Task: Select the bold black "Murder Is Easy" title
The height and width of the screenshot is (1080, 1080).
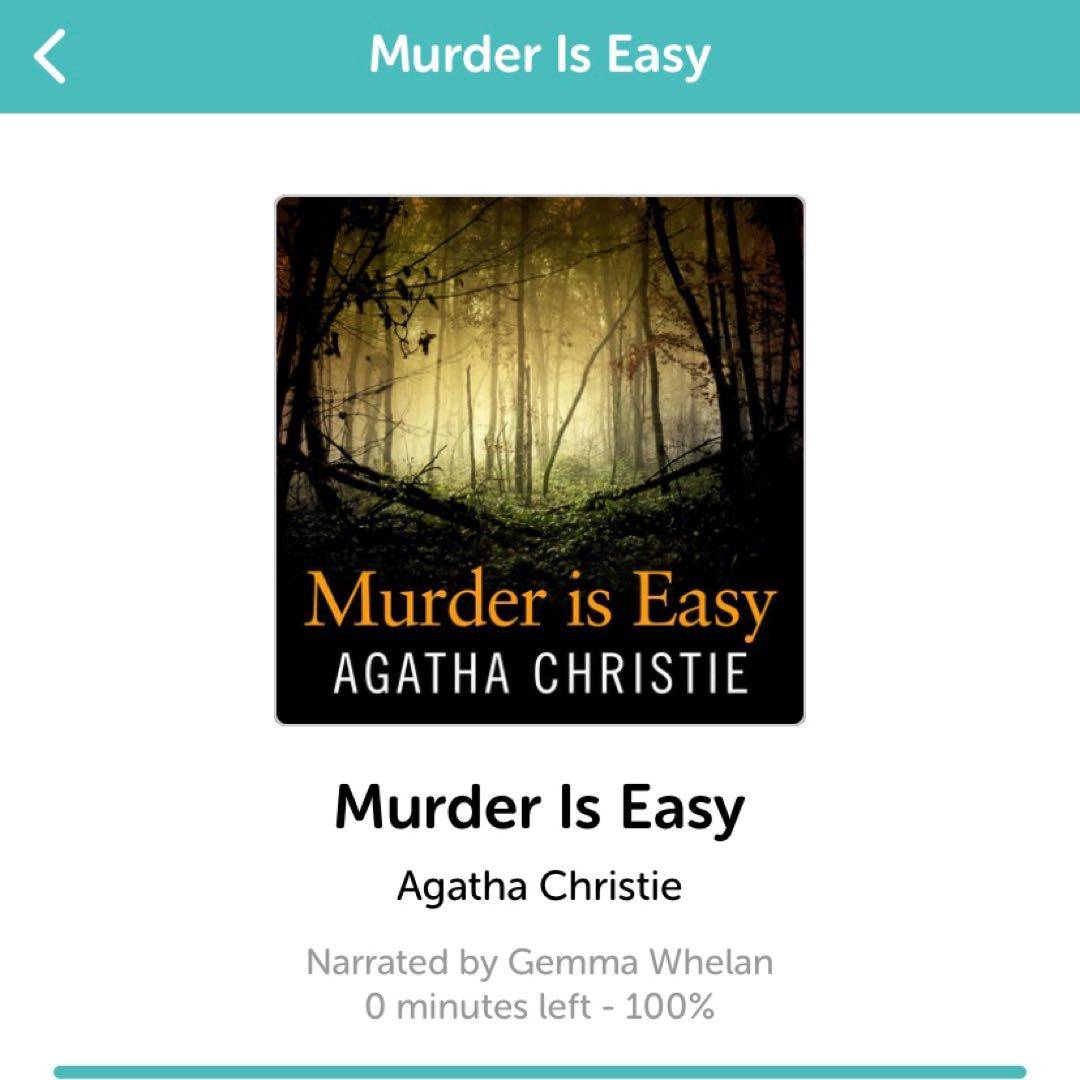Action: [539, 807]
